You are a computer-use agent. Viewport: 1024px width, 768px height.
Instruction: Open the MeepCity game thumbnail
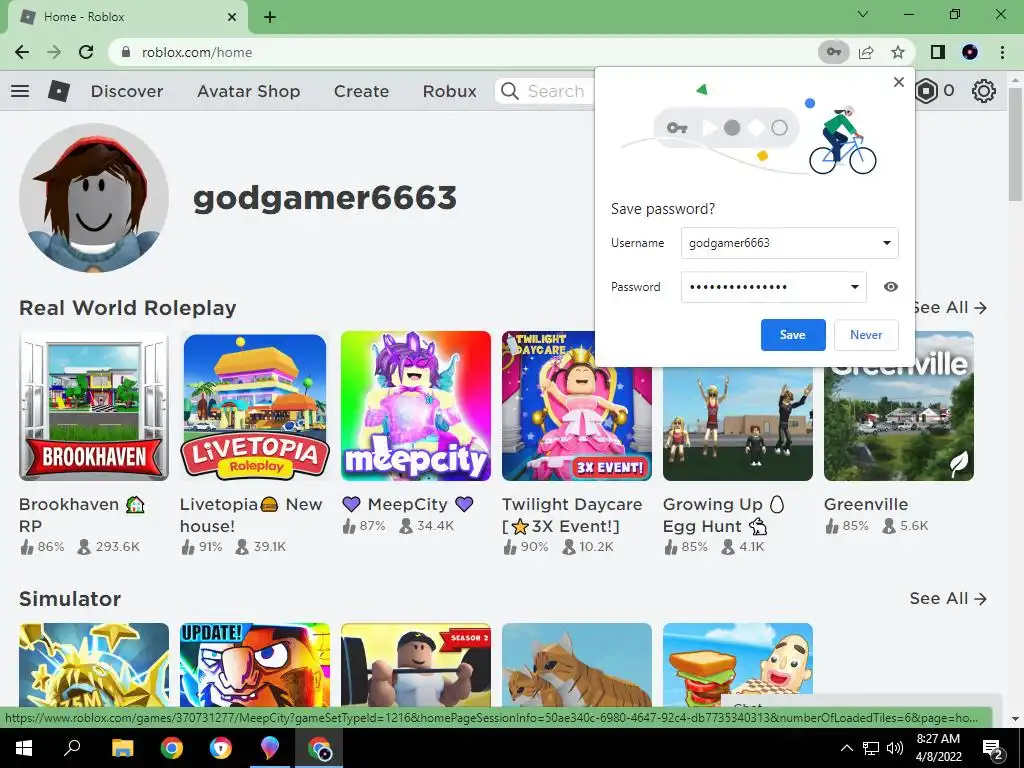[416, 406]
